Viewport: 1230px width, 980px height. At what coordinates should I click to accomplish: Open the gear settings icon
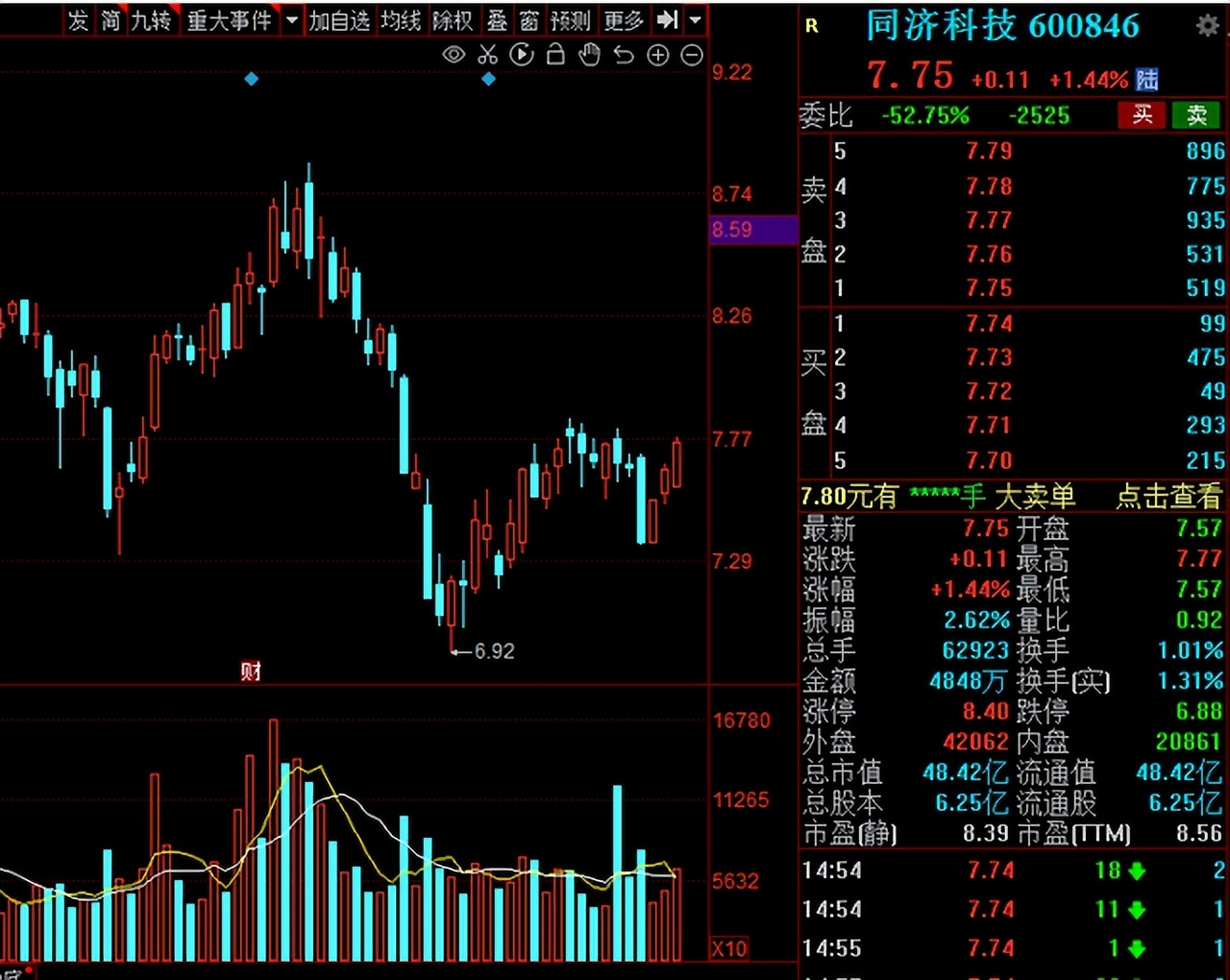coord(1207,26)
